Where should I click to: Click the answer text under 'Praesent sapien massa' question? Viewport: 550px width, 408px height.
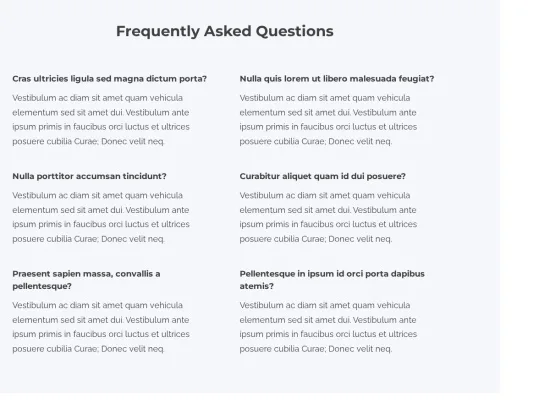tap(101, 327)
